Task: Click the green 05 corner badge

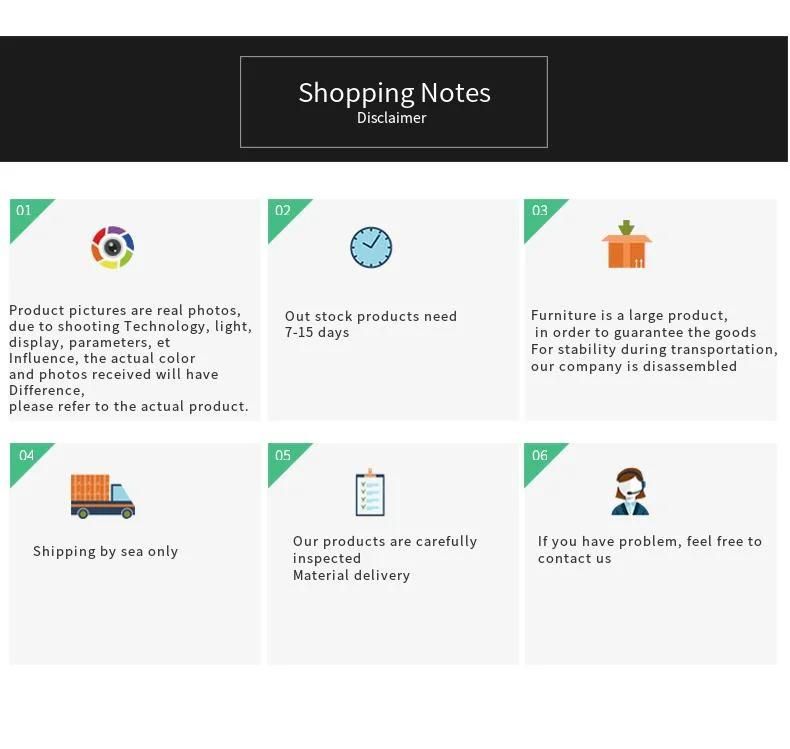Action: [x=284, y=459]
